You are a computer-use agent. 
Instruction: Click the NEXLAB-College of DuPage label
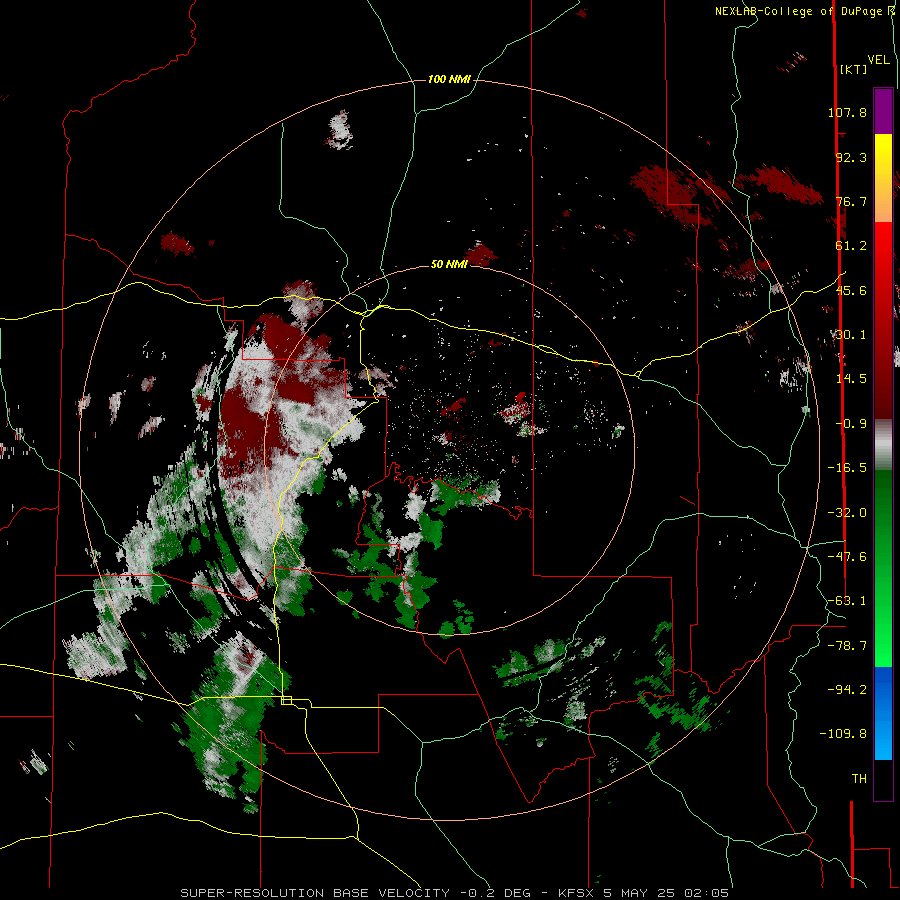(x=800, y=11)
